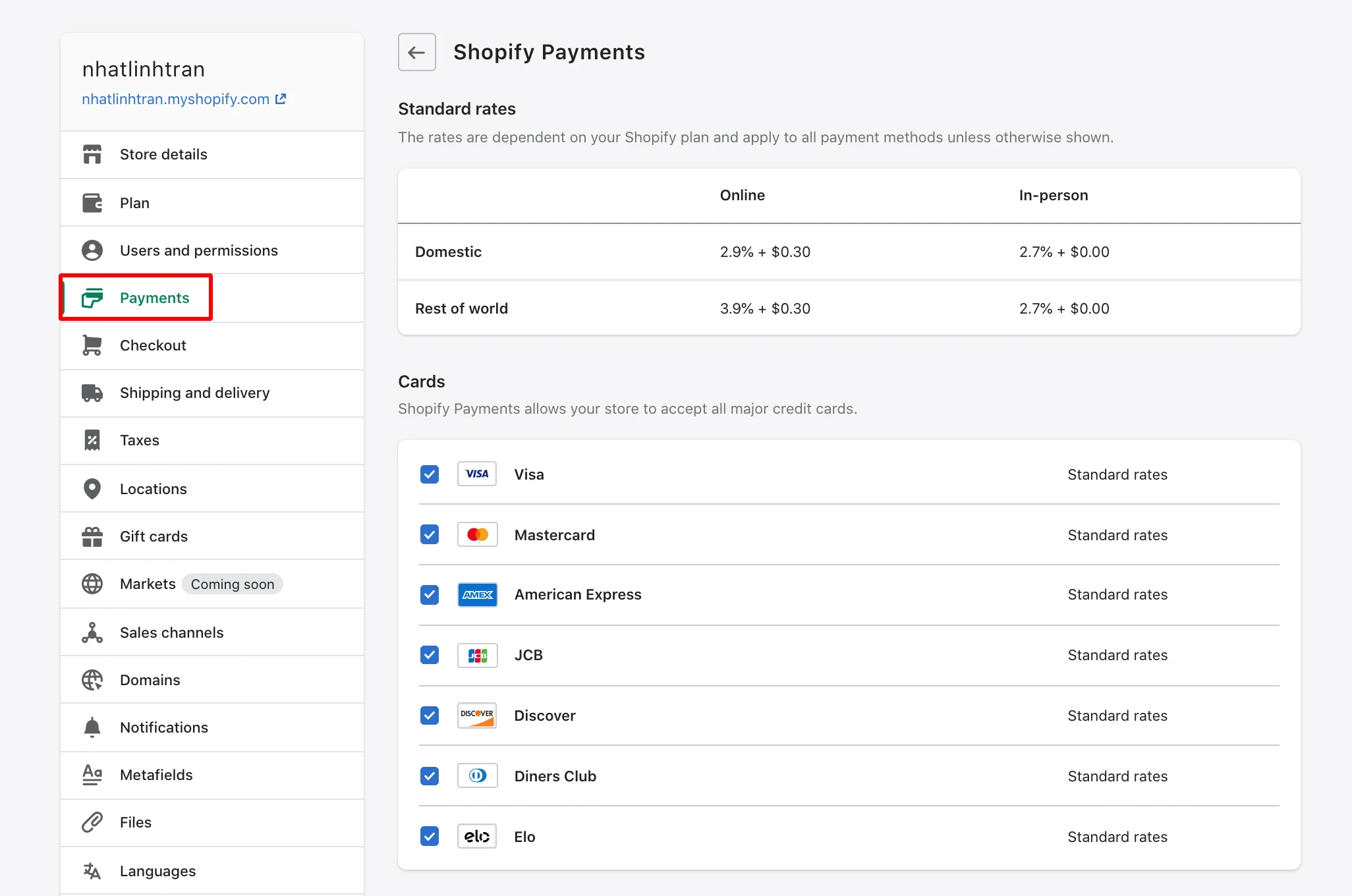Click Standard rates text in the Visa row
Screen dimensions: 1352x896
(x=1117, y=474)
